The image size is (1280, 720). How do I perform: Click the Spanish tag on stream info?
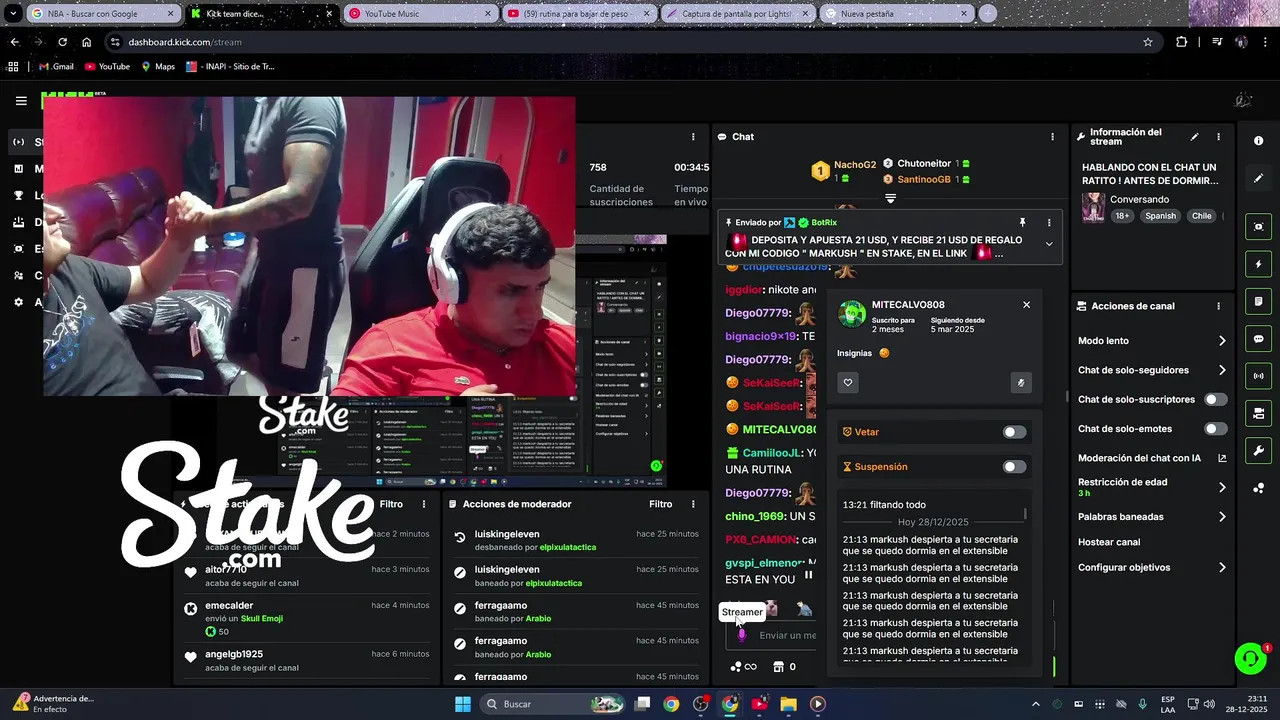1161,216
